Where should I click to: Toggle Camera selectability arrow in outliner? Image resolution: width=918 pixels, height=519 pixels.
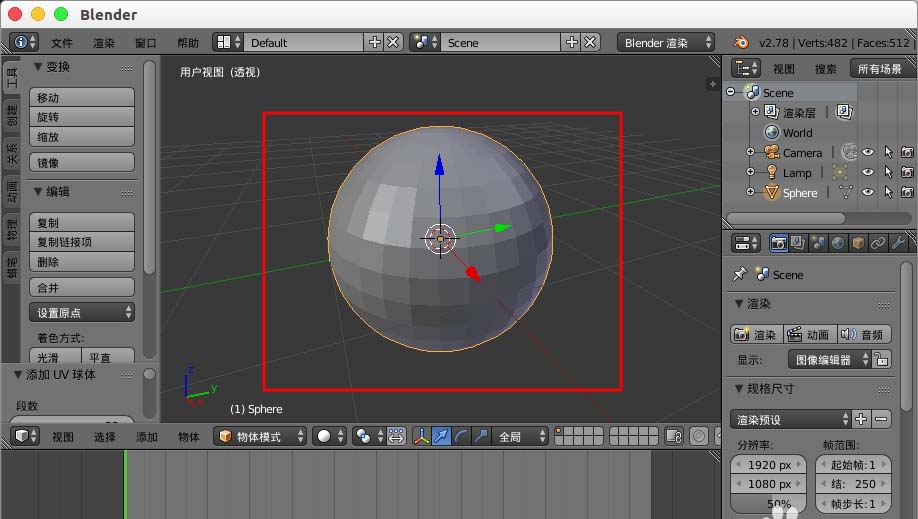tap(888, 152)
